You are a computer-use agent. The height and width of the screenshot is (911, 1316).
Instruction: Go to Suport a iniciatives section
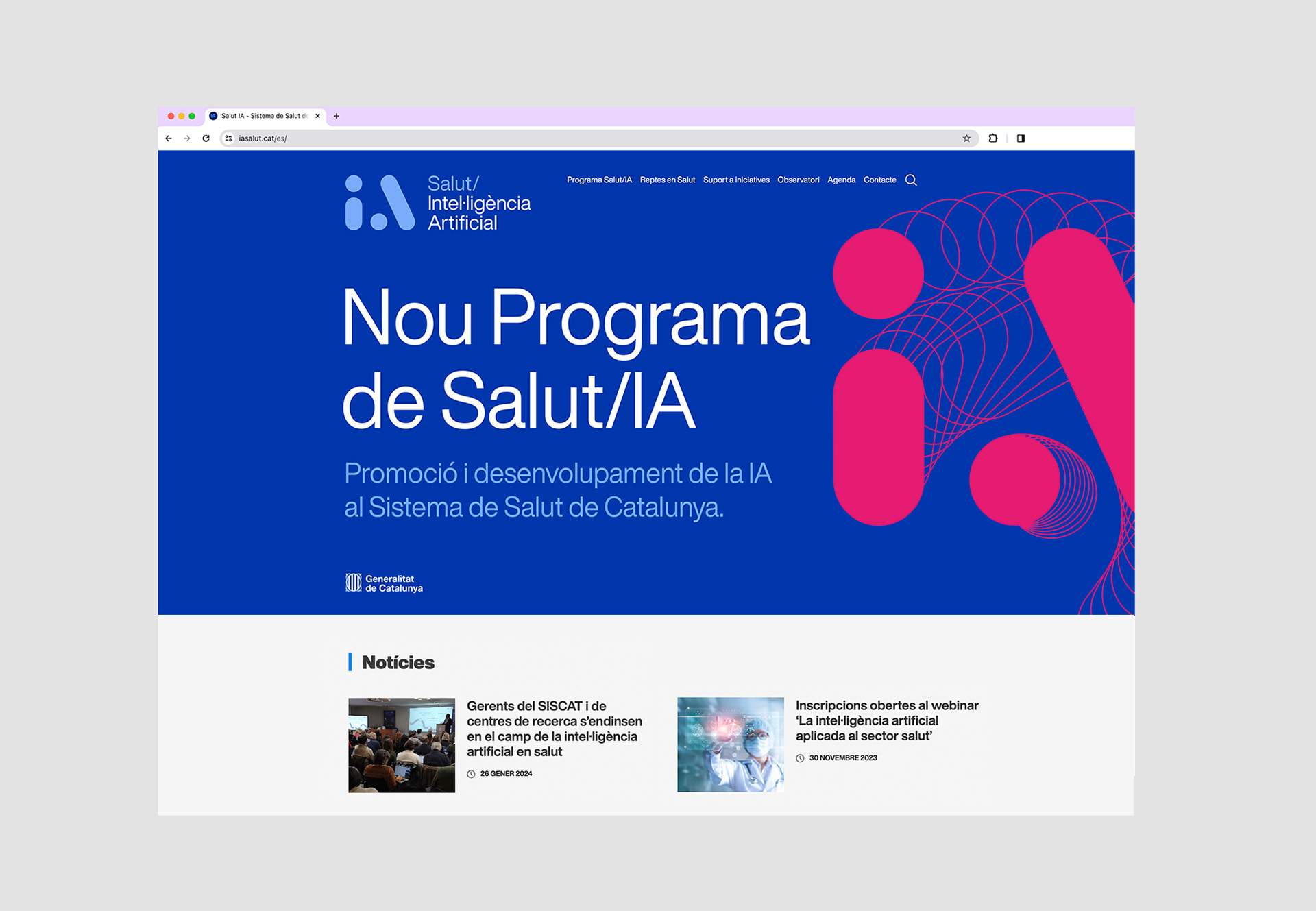736,180
